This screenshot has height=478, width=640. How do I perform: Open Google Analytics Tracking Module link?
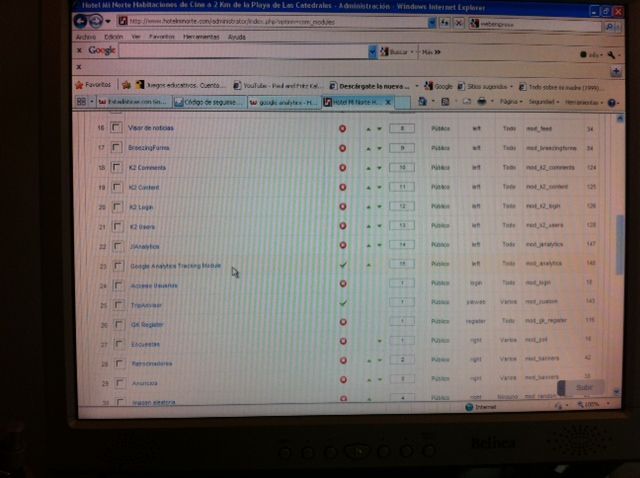click(x=176, y=266)
